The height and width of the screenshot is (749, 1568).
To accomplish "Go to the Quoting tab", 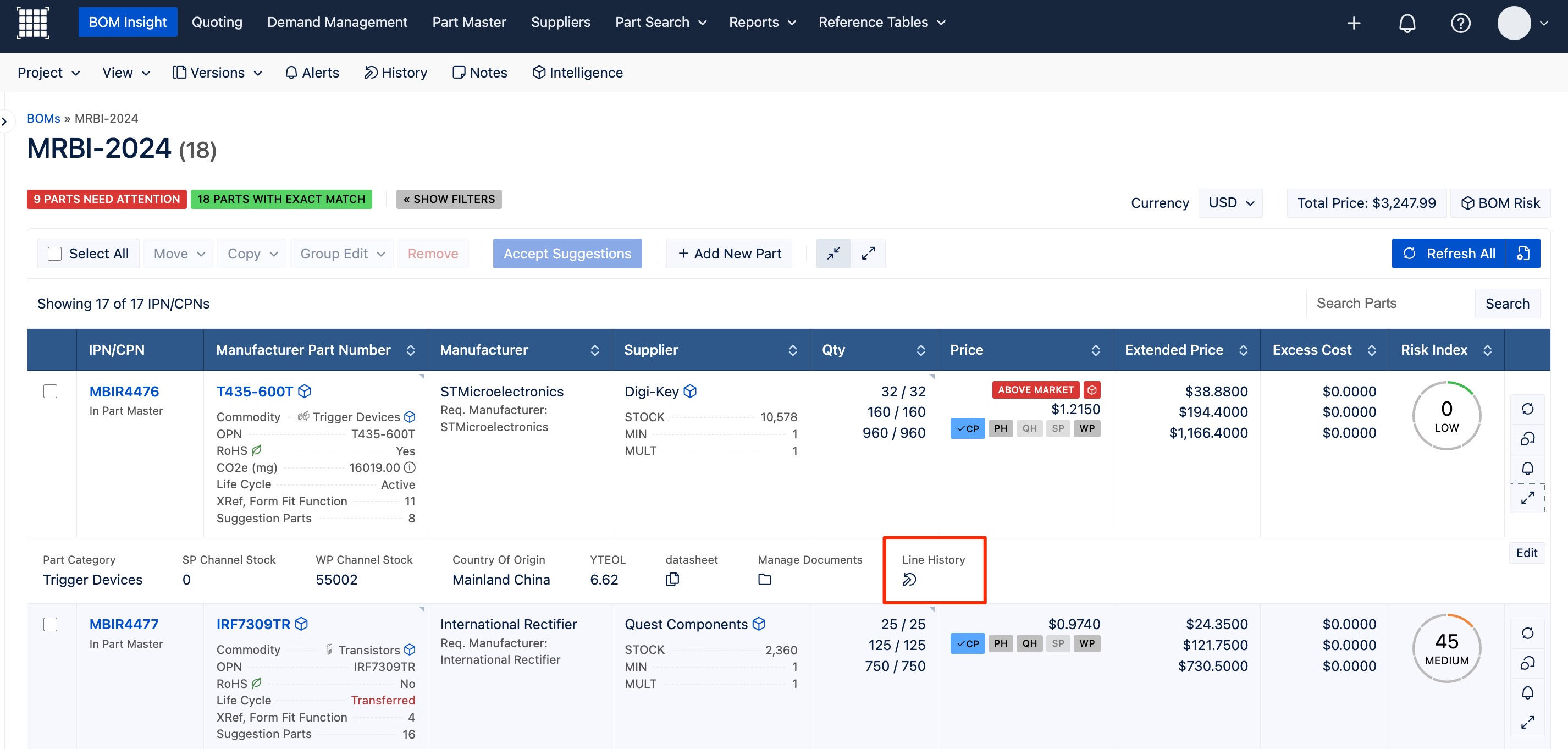I will [217, 23].
